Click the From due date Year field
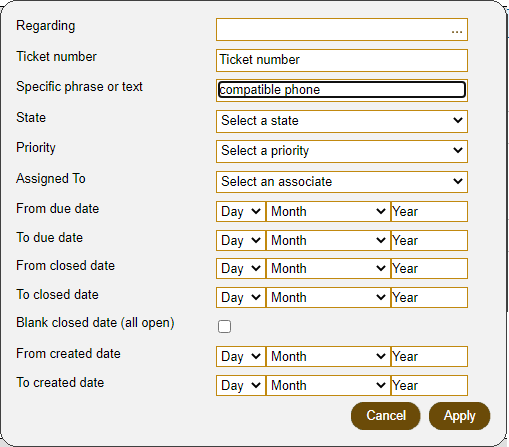Viewport: 509px width, 447px height. click(x=429, y=211)
